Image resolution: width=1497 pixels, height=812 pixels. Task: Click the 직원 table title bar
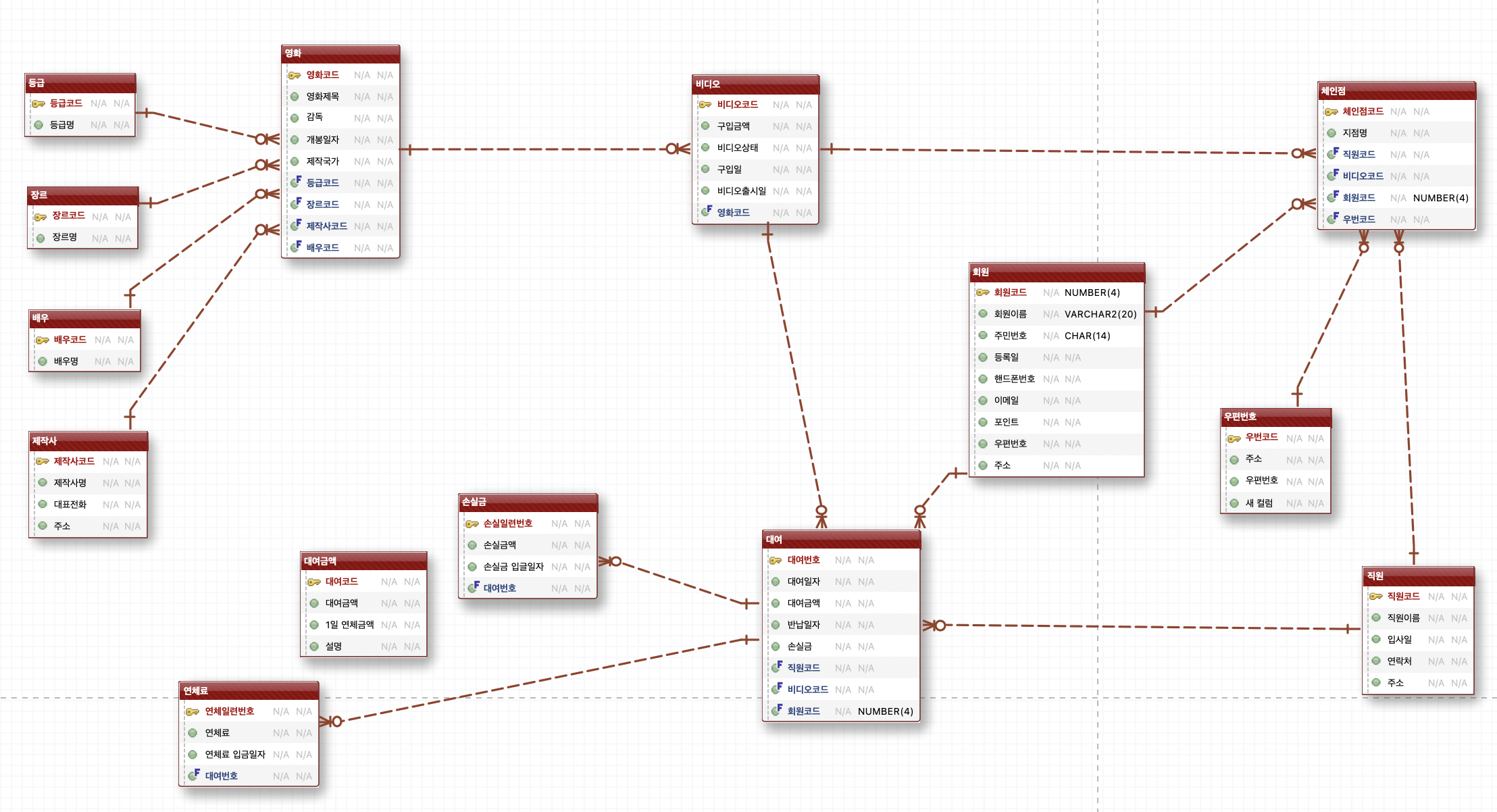coord(1417,576)
